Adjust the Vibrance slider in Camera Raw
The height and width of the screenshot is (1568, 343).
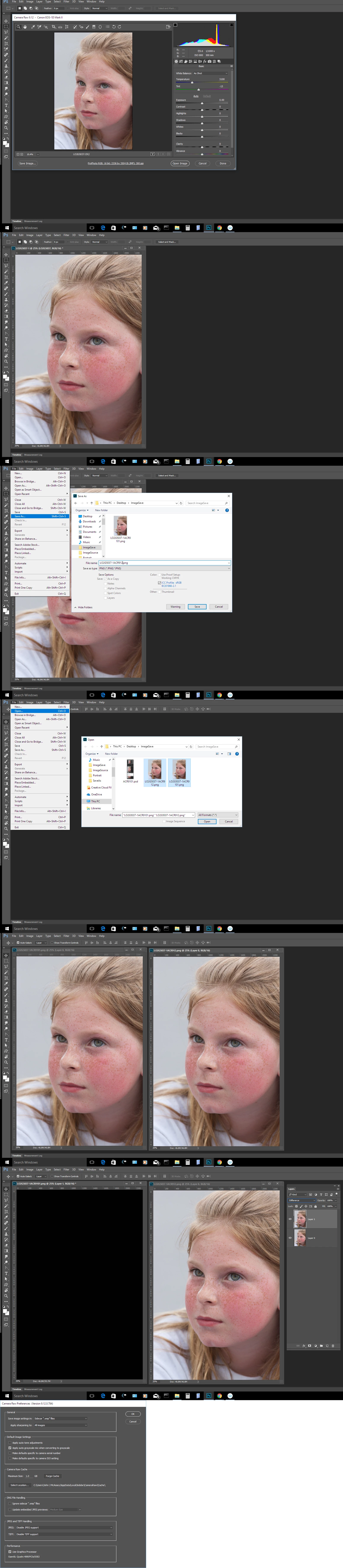[x=202, y=155]
